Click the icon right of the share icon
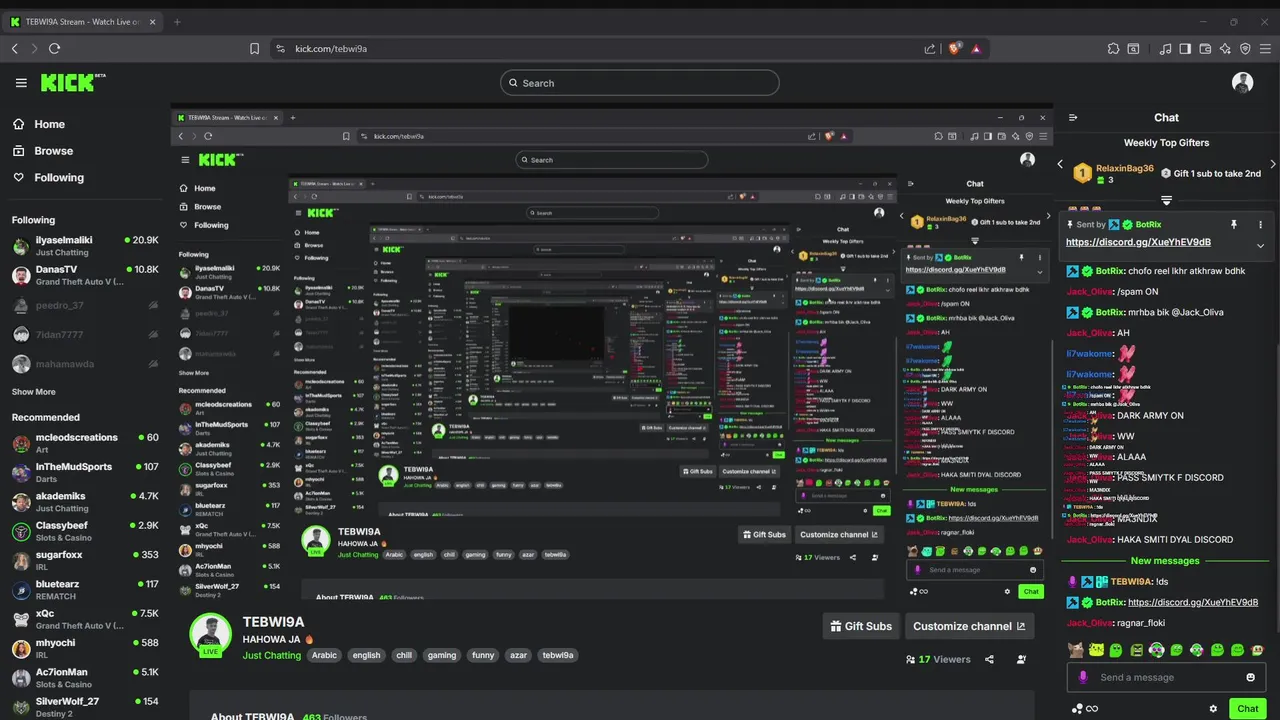Screen dimensions: 1280x720 (x=1021, y=659)
